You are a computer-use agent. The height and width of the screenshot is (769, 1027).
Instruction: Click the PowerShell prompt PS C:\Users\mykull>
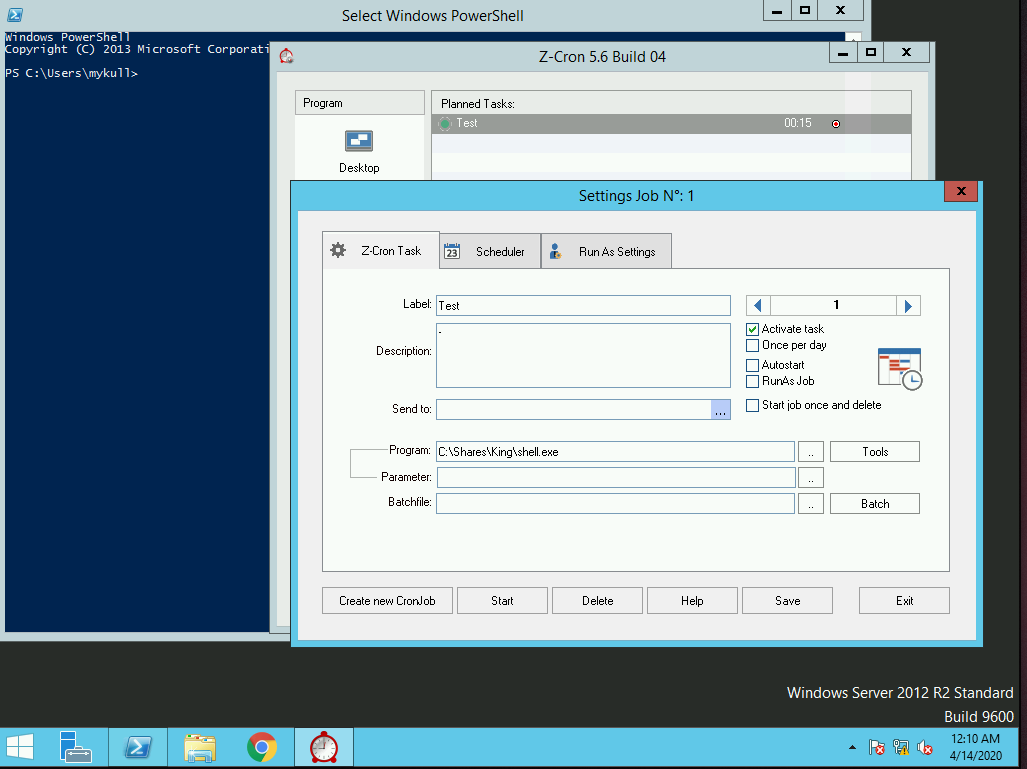tap(71, 73)
